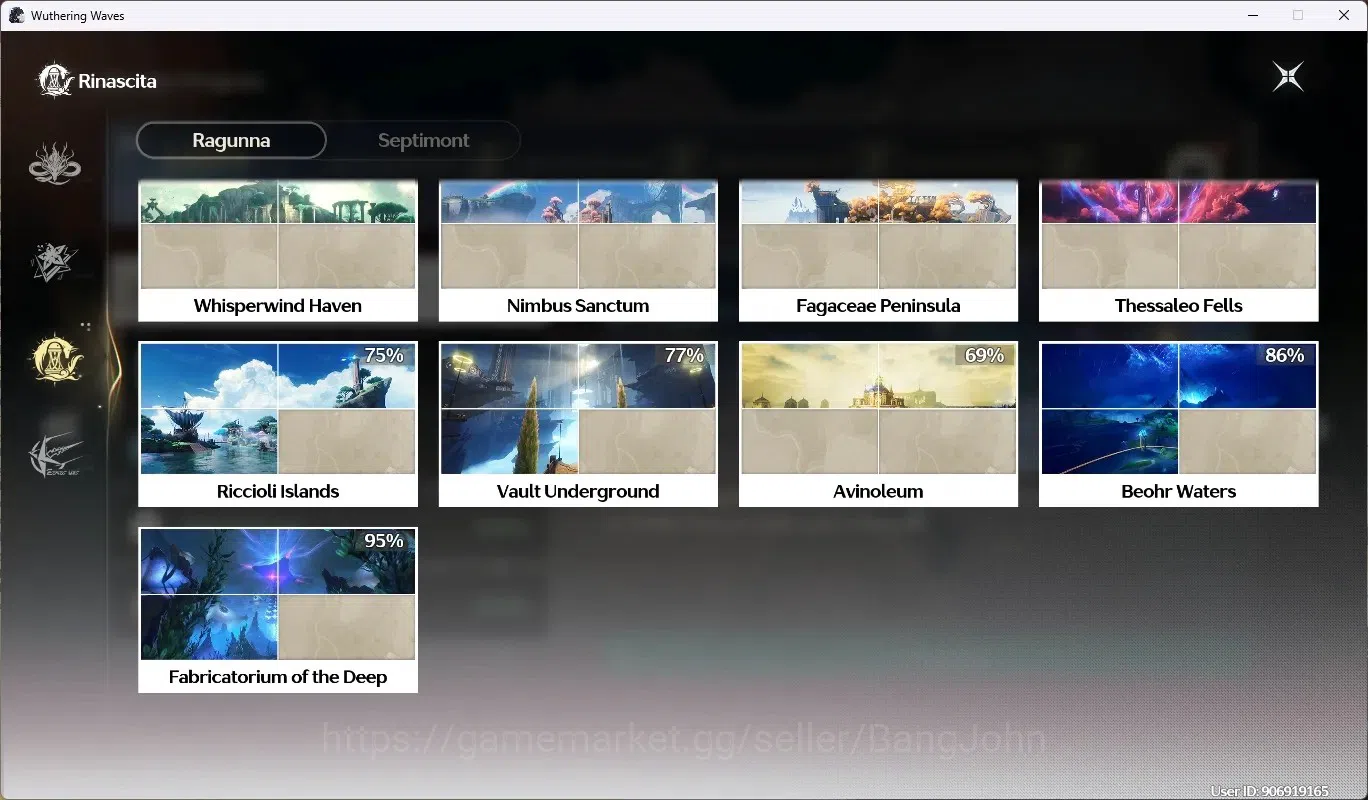Click the User ID: 906919165 text
1368x800 pixels.
pos(1269,791)
